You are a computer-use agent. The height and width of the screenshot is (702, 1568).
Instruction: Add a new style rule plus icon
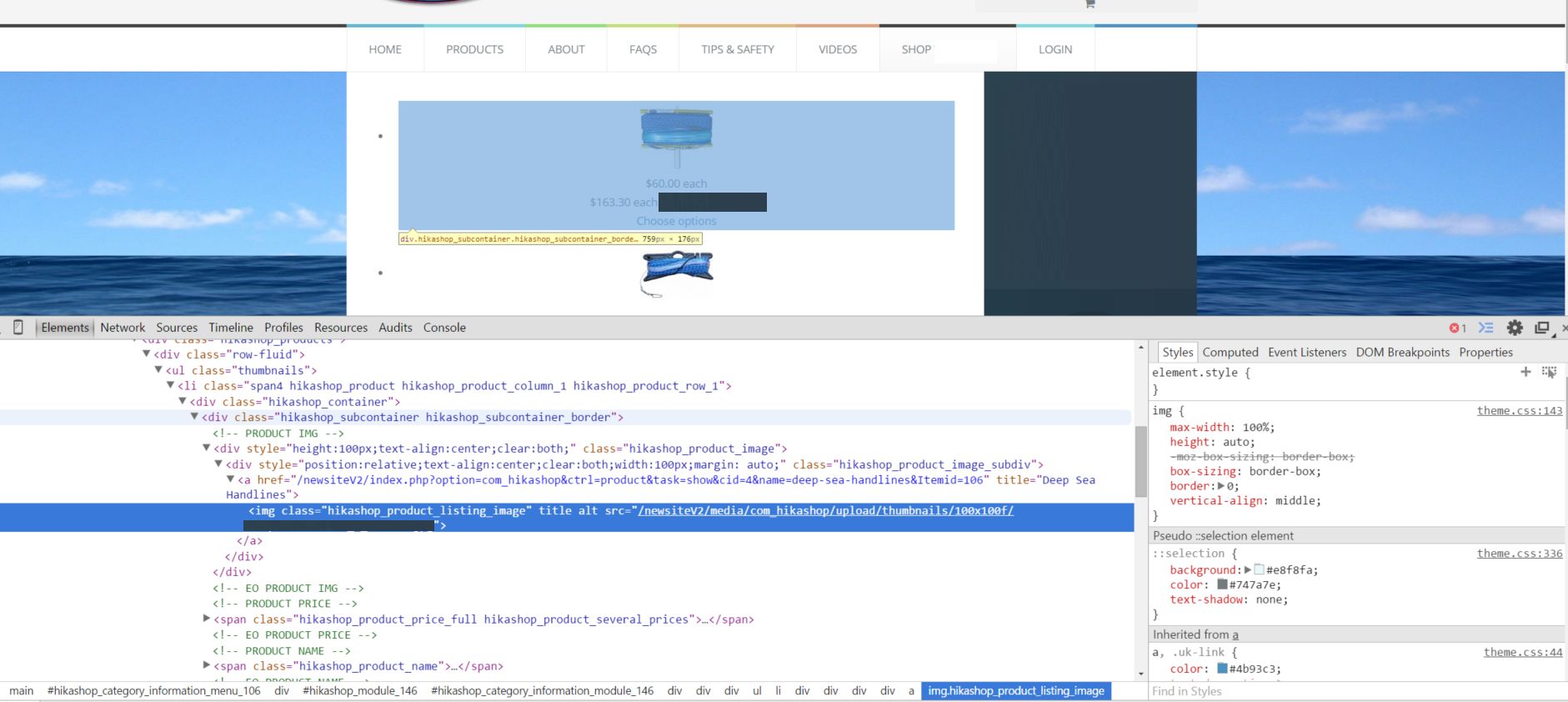click(1525, 372)
